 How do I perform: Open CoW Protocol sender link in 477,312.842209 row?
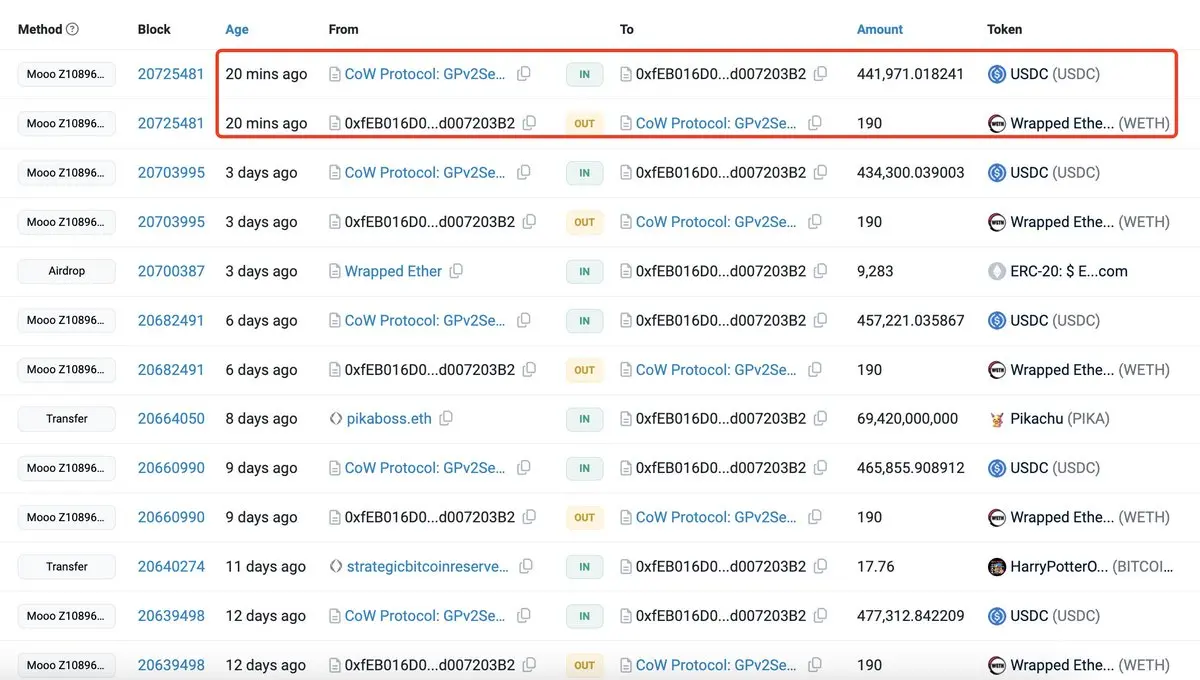[425, 616]
